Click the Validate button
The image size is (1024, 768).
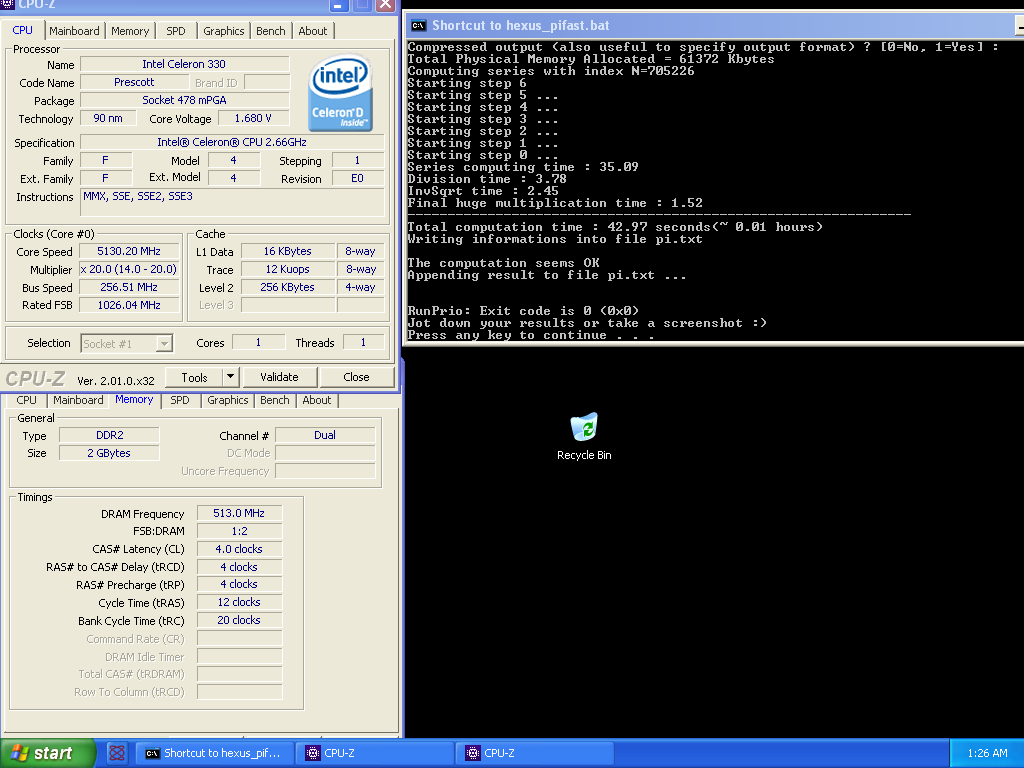[x=280, y=377]
